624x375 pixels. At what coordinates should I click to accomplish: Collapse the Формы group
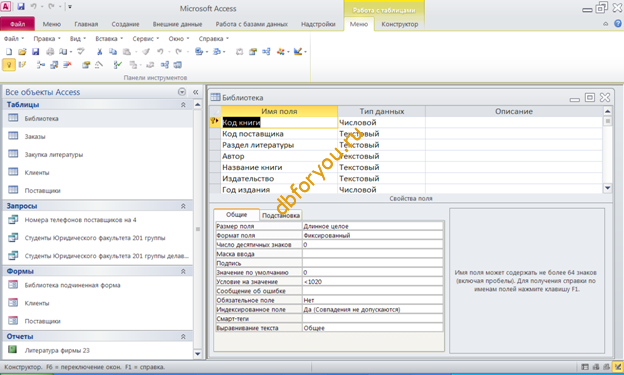183,271
